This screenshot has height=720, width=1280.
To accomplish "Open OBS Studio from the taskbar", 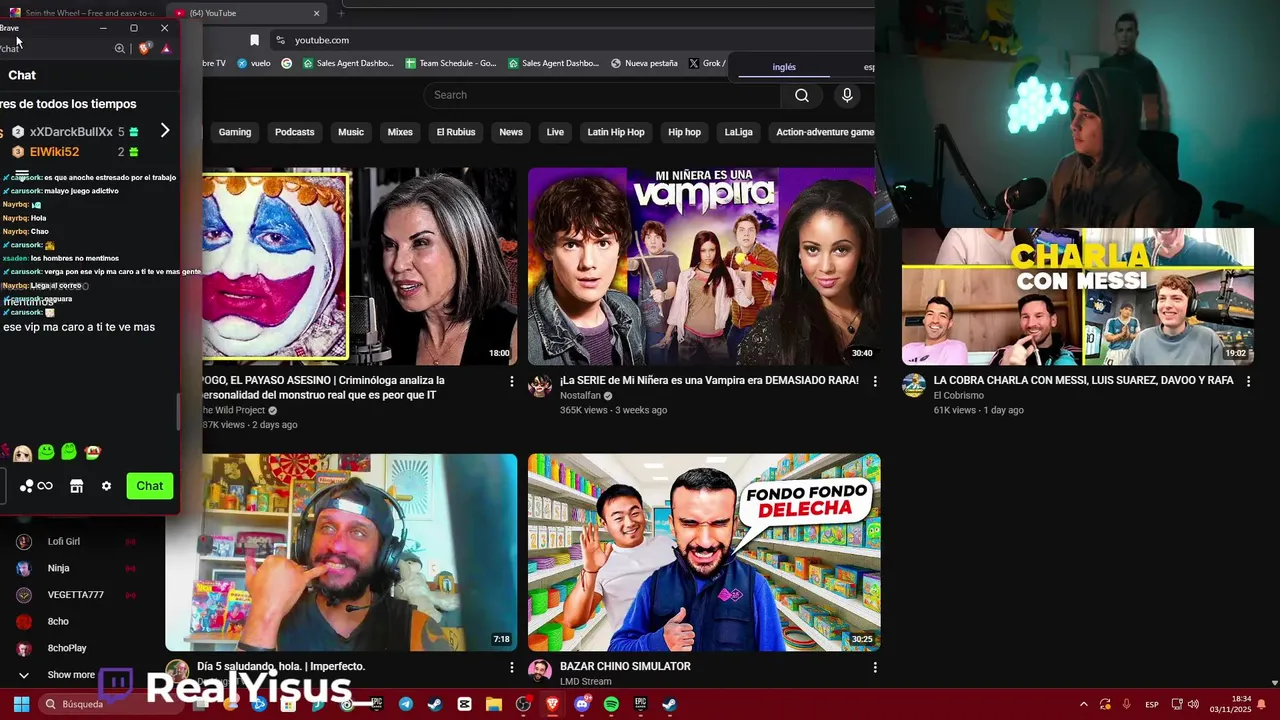I will pos(523,704).
